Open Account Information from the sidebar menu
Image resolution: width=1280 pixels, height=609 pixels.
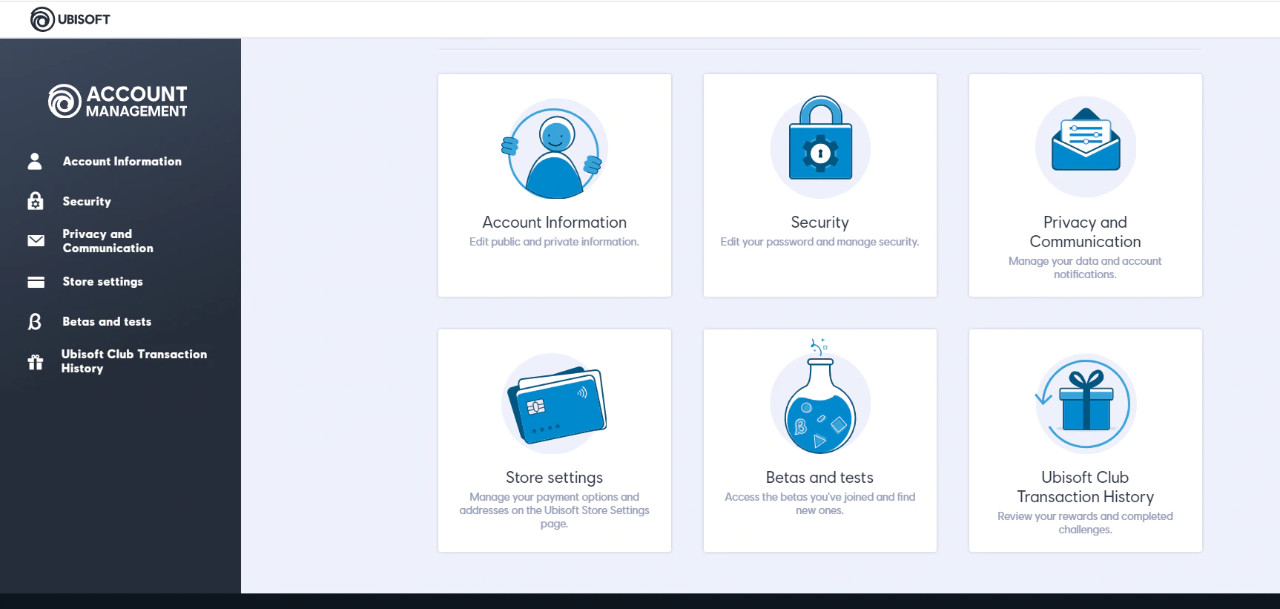click(122, 161)
